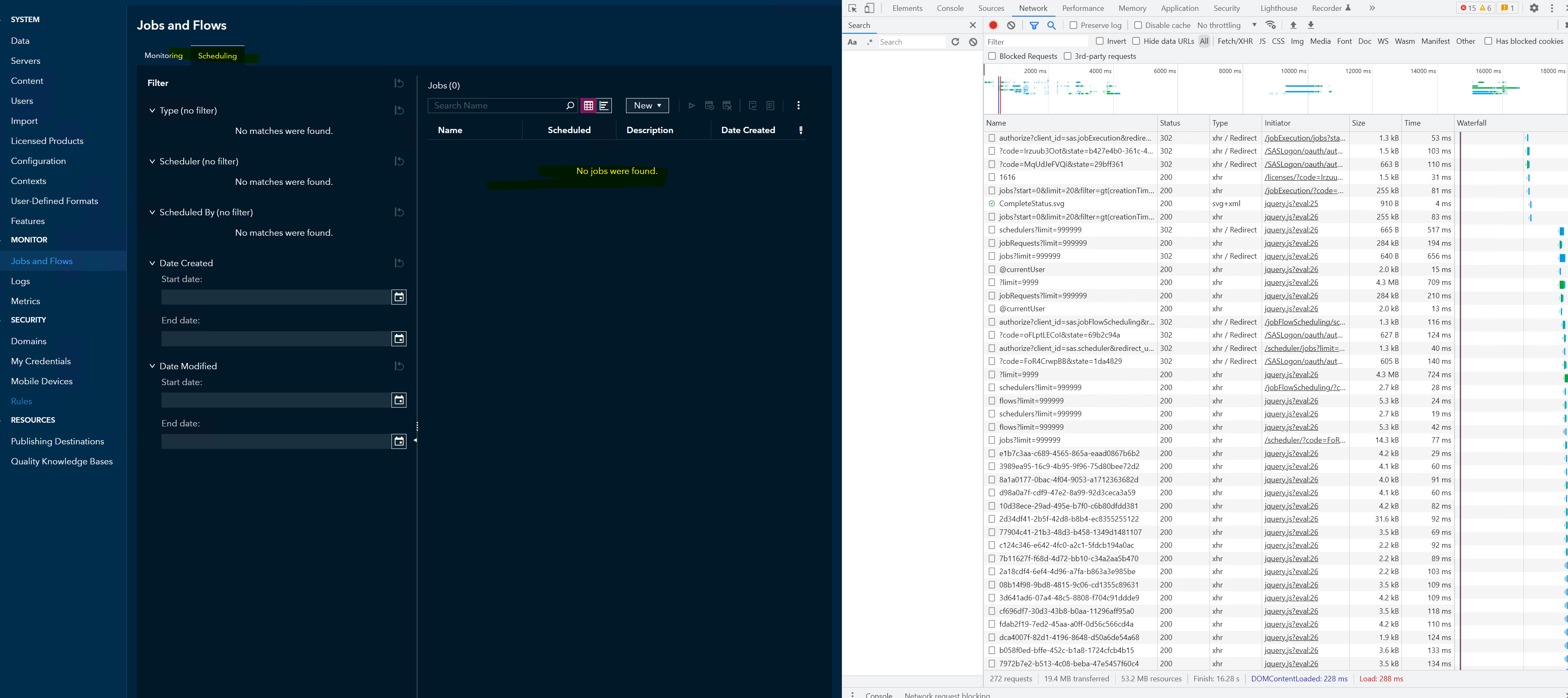Open the network request search

point(1052,25)
